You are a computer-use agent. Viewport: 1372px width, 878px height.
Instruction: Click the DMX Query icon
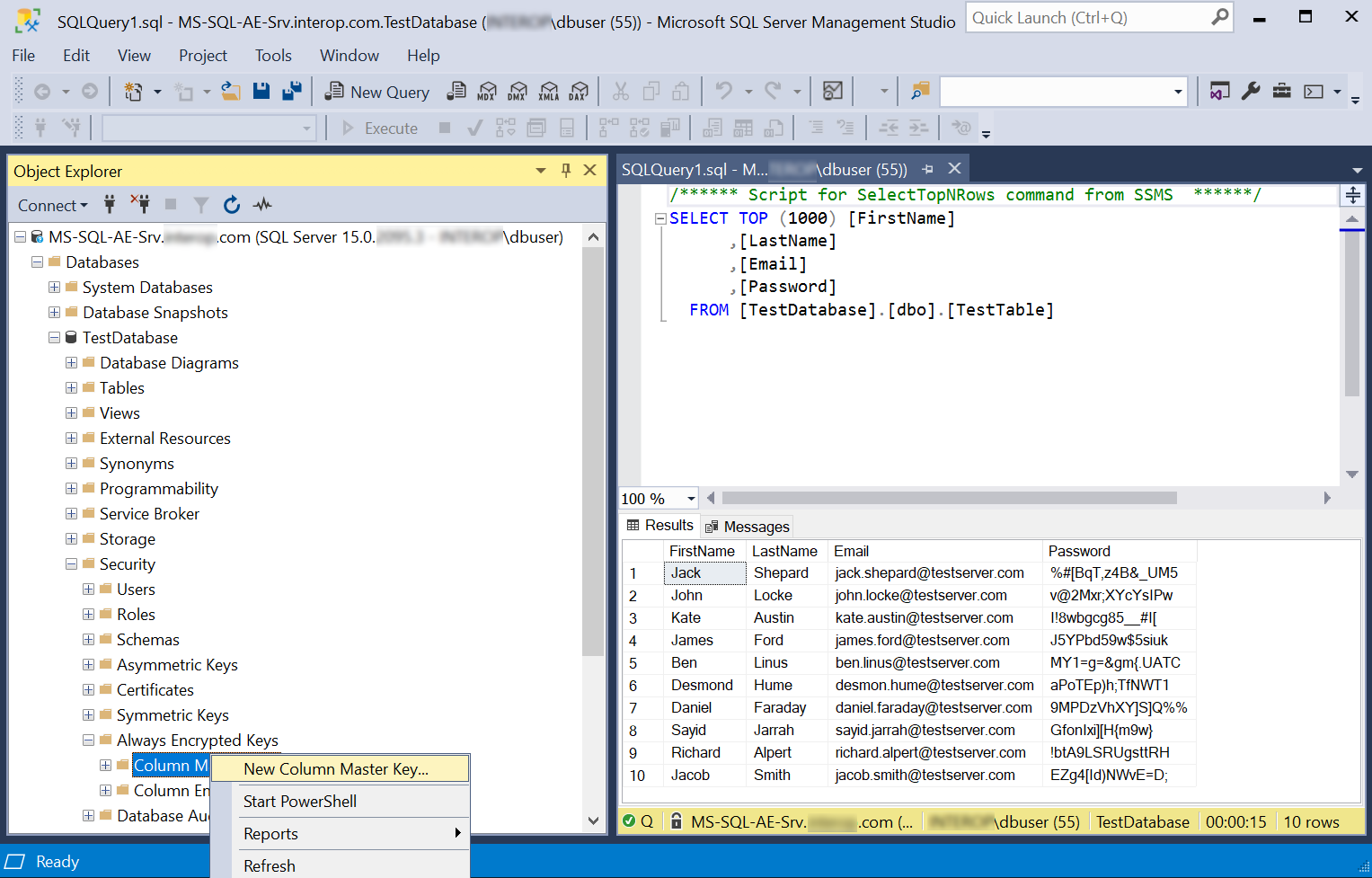pos(518,91)
